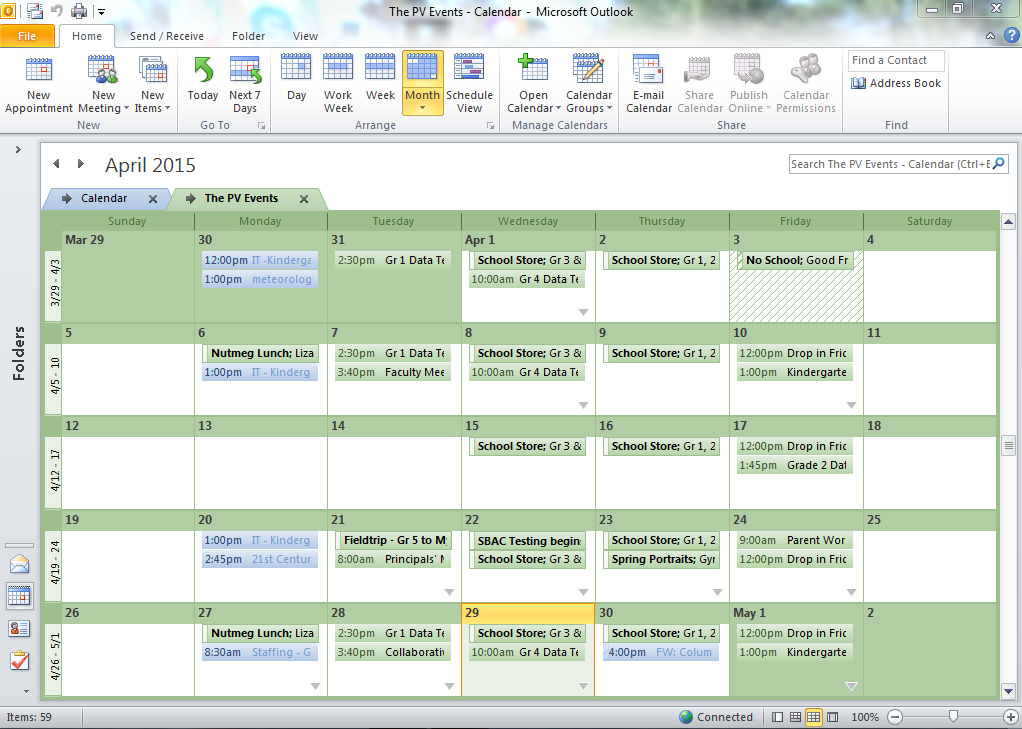Show the Next 7 Days
The image size is (1022, 729).
tap(245, 85)
